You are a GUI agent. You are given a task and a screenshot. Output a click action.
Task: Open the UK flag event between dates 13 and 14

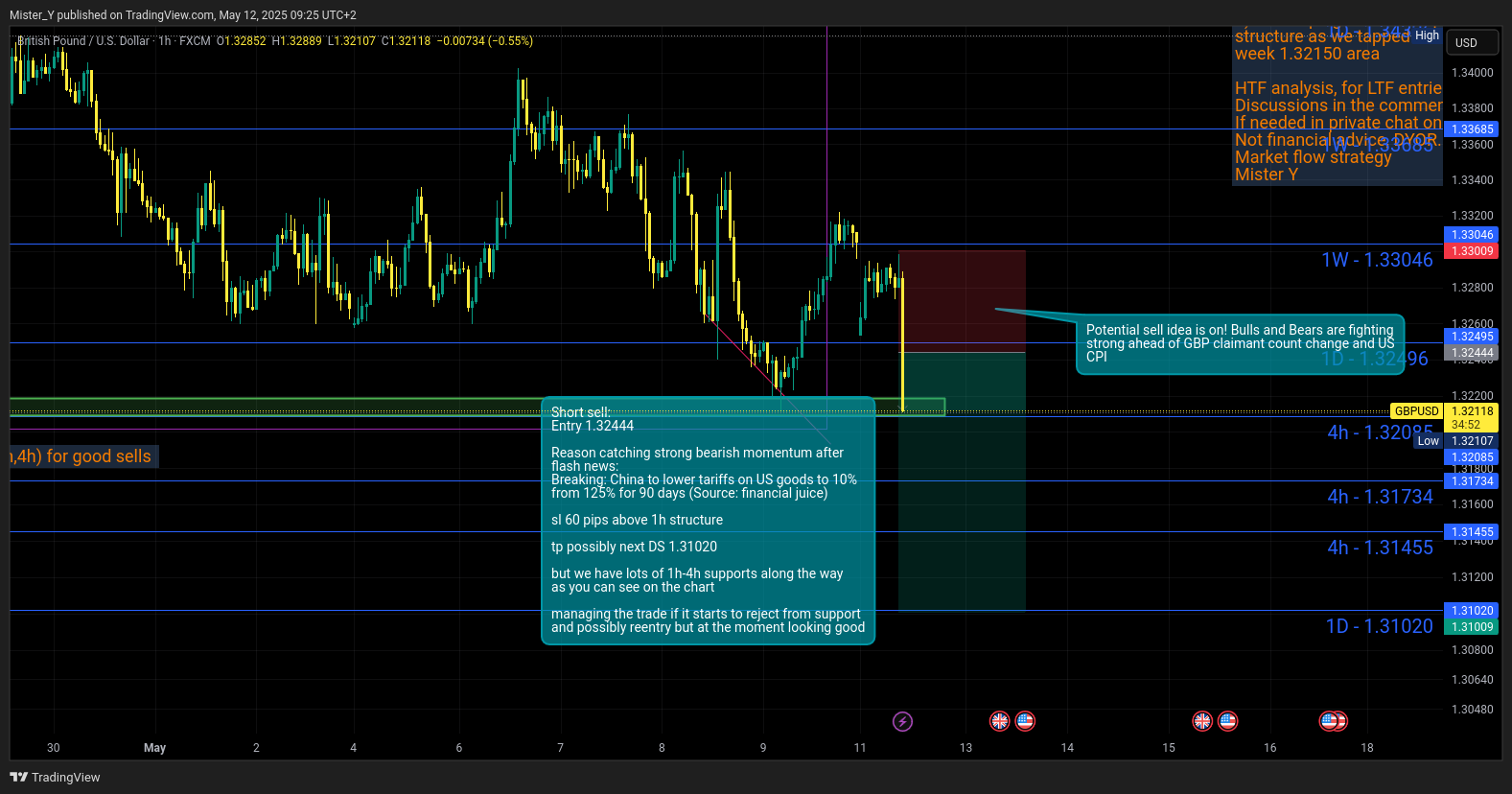999,721
